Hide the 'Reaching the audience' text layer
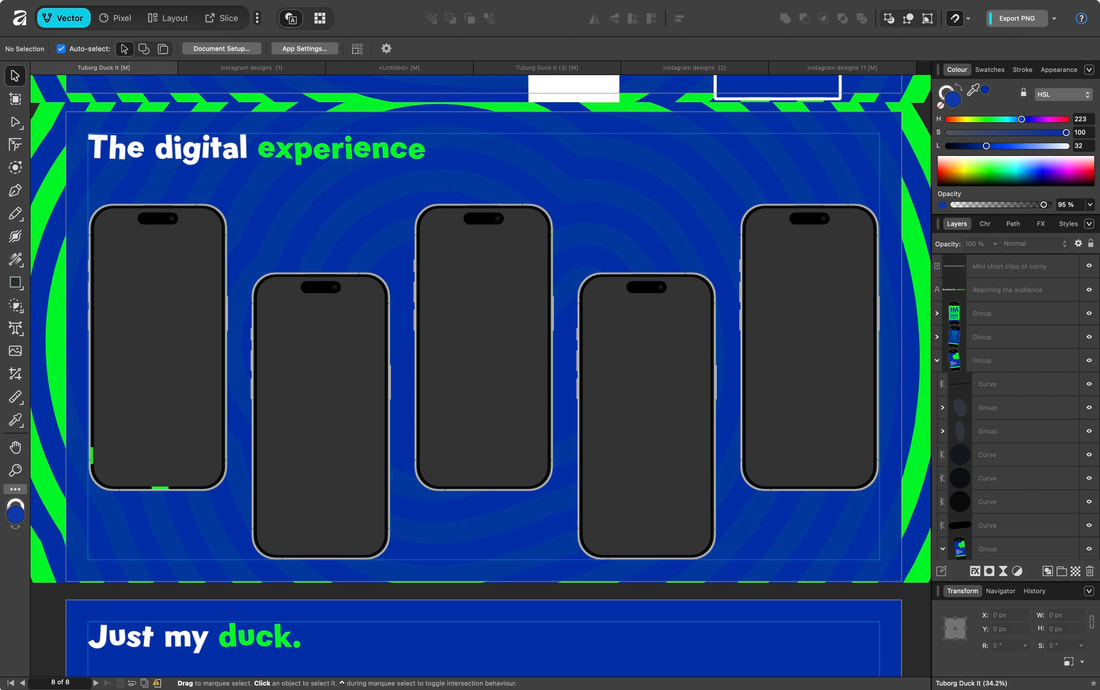Screen dimensions: 1100x690 tap(1089, 290)
